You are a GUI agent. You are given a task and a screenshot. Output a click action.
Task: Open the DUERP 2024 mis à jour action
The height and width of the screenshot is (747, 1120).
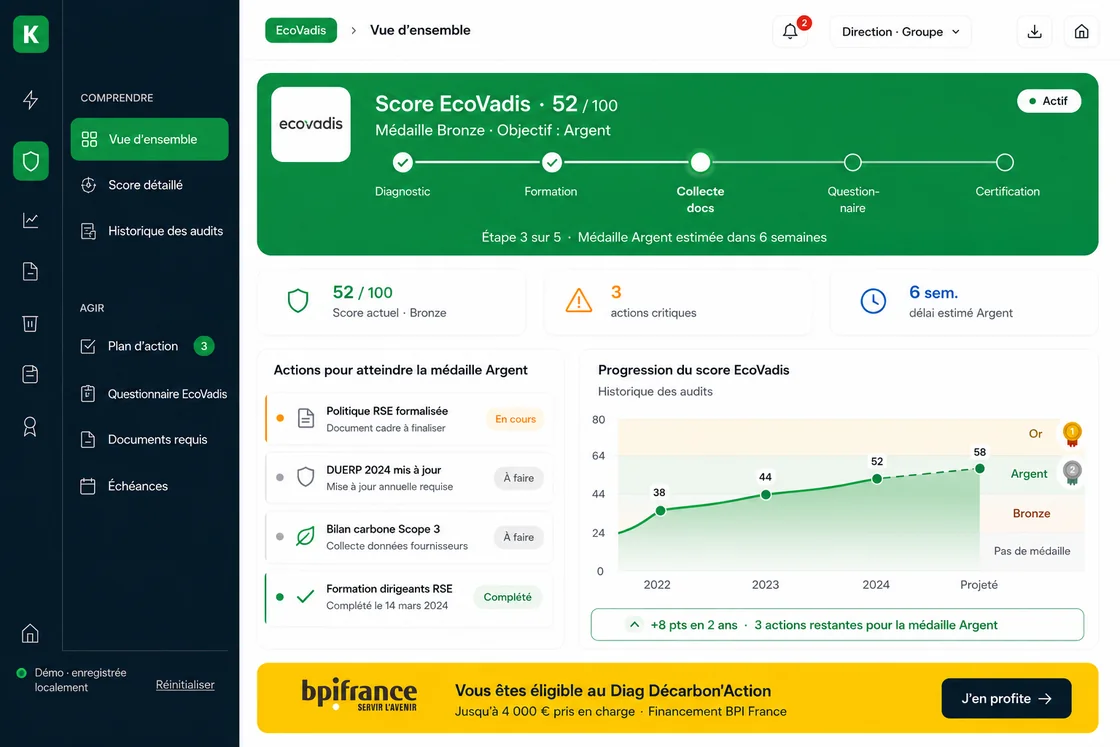(x=409, y=478)
